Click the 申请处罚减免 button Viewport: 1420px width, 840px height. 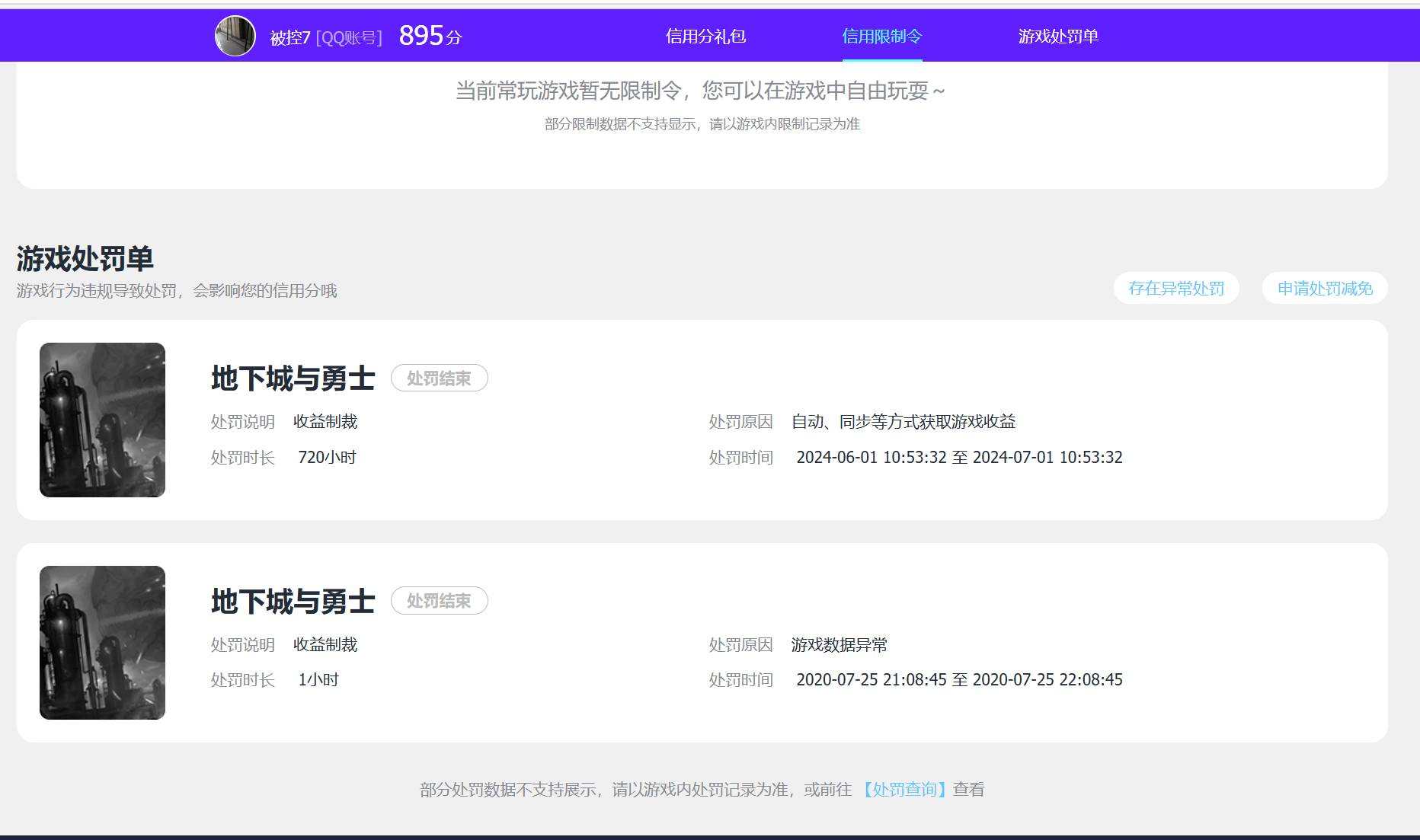(x=1325, y=289)
